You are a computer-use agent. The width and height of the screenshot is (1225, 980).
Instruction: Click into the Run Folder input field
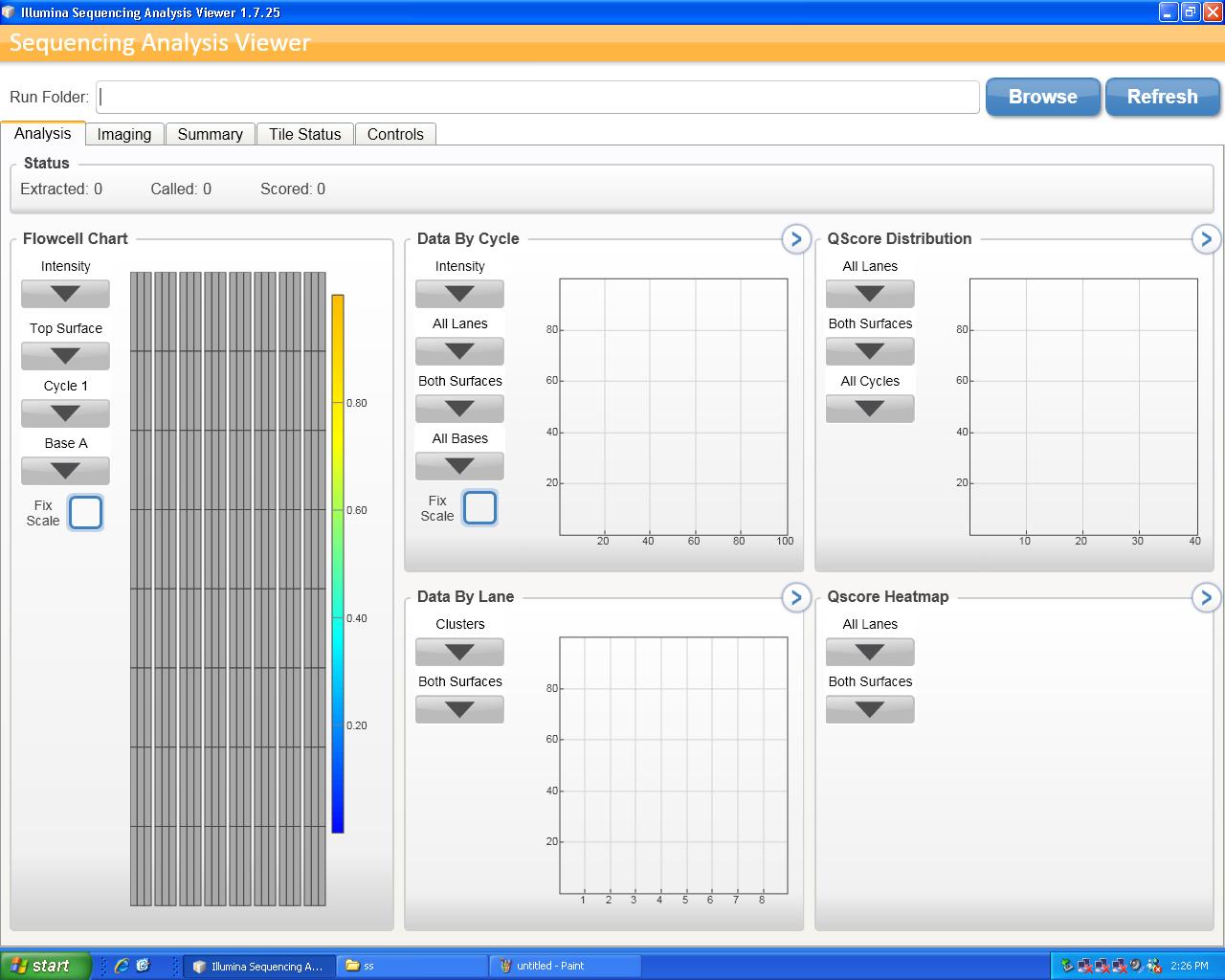click(538, 97)
